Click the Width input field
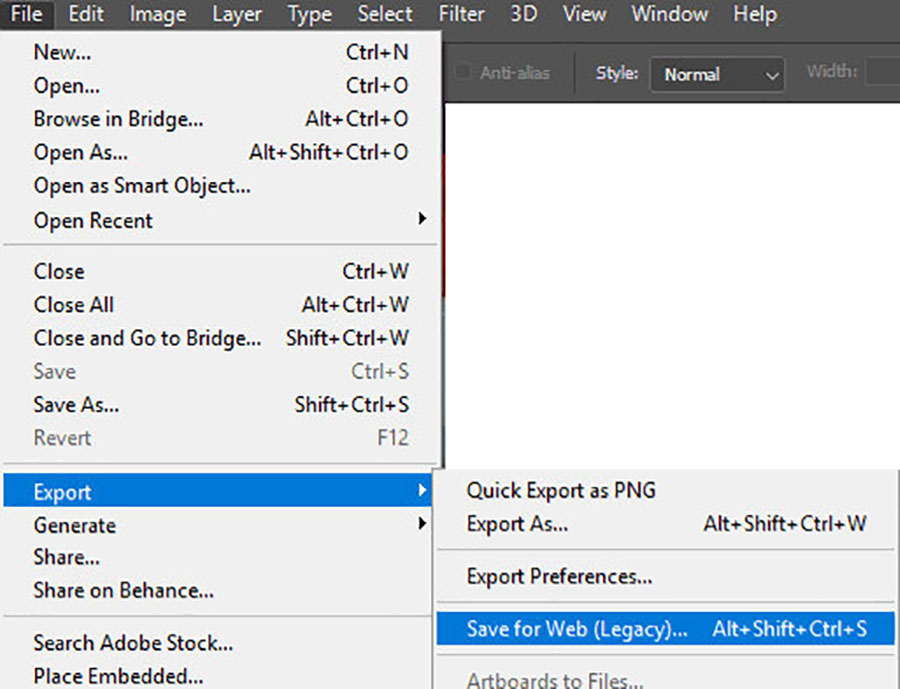The height and width of the screenshot is (689, 900). tap(882, 73)
